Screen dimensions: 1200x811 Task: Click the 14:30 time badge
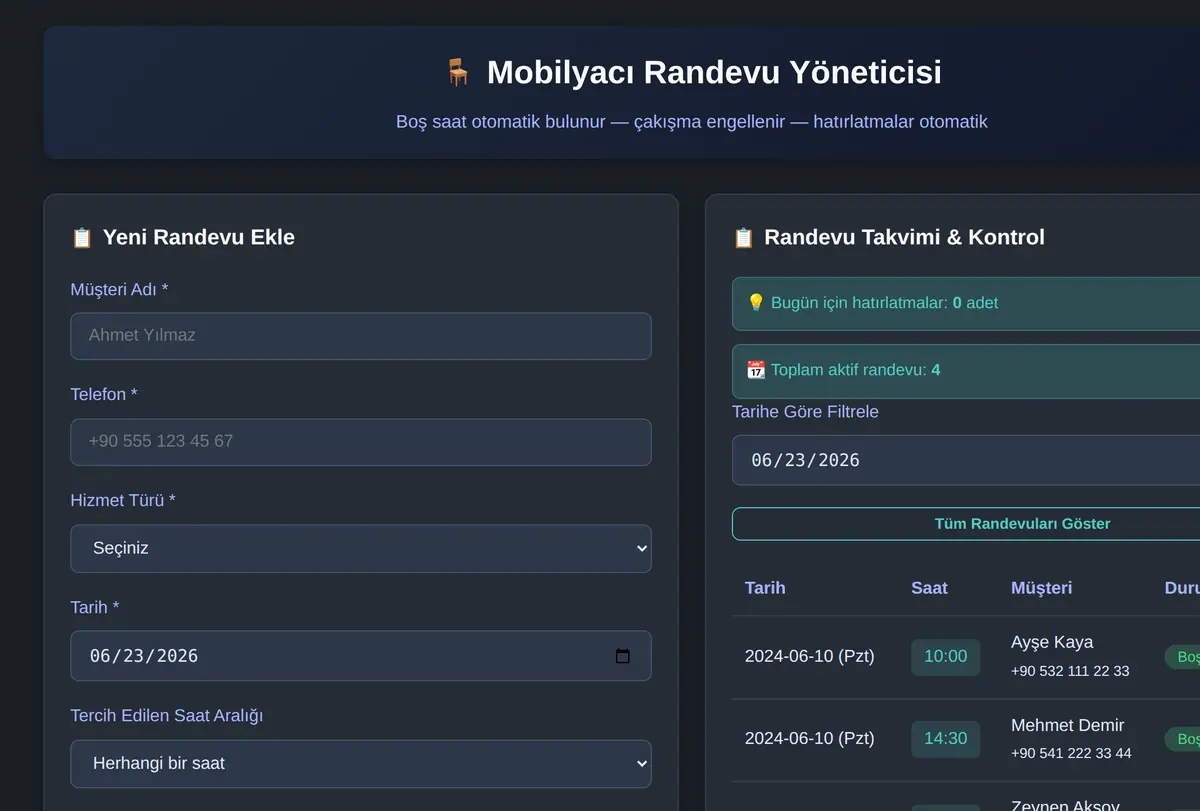(945, 739)
